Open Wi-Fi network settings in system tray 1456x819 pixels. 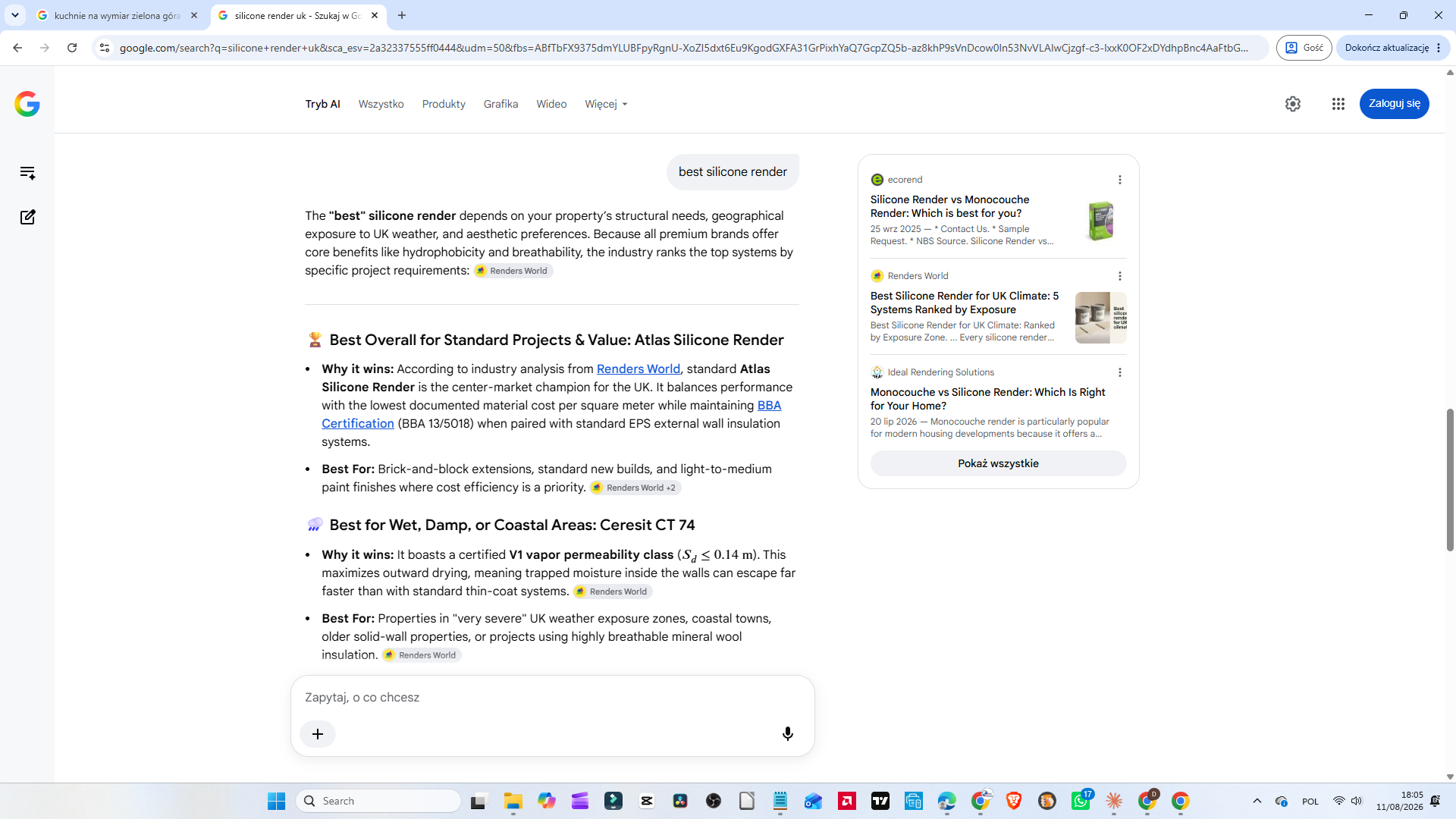[x=1339, y=801]
